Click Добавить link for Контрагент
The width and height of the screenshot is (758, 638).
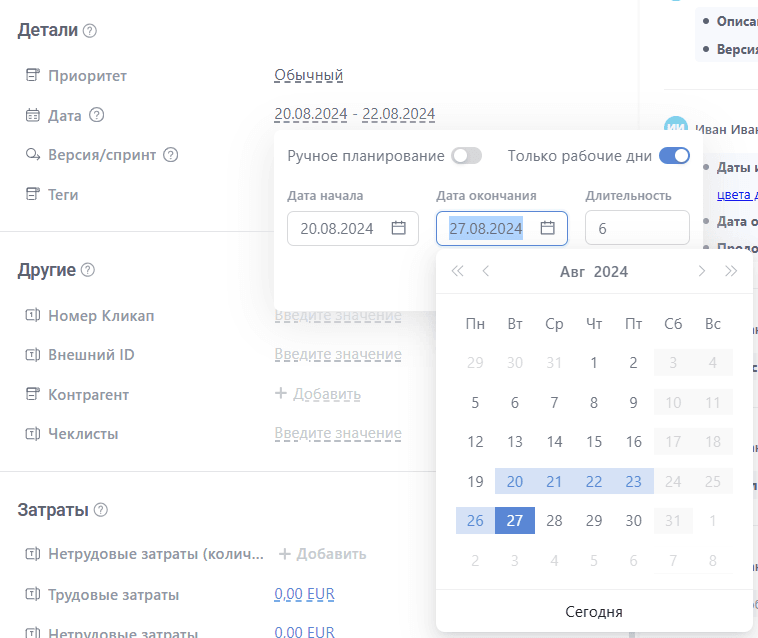click(317, 395)
